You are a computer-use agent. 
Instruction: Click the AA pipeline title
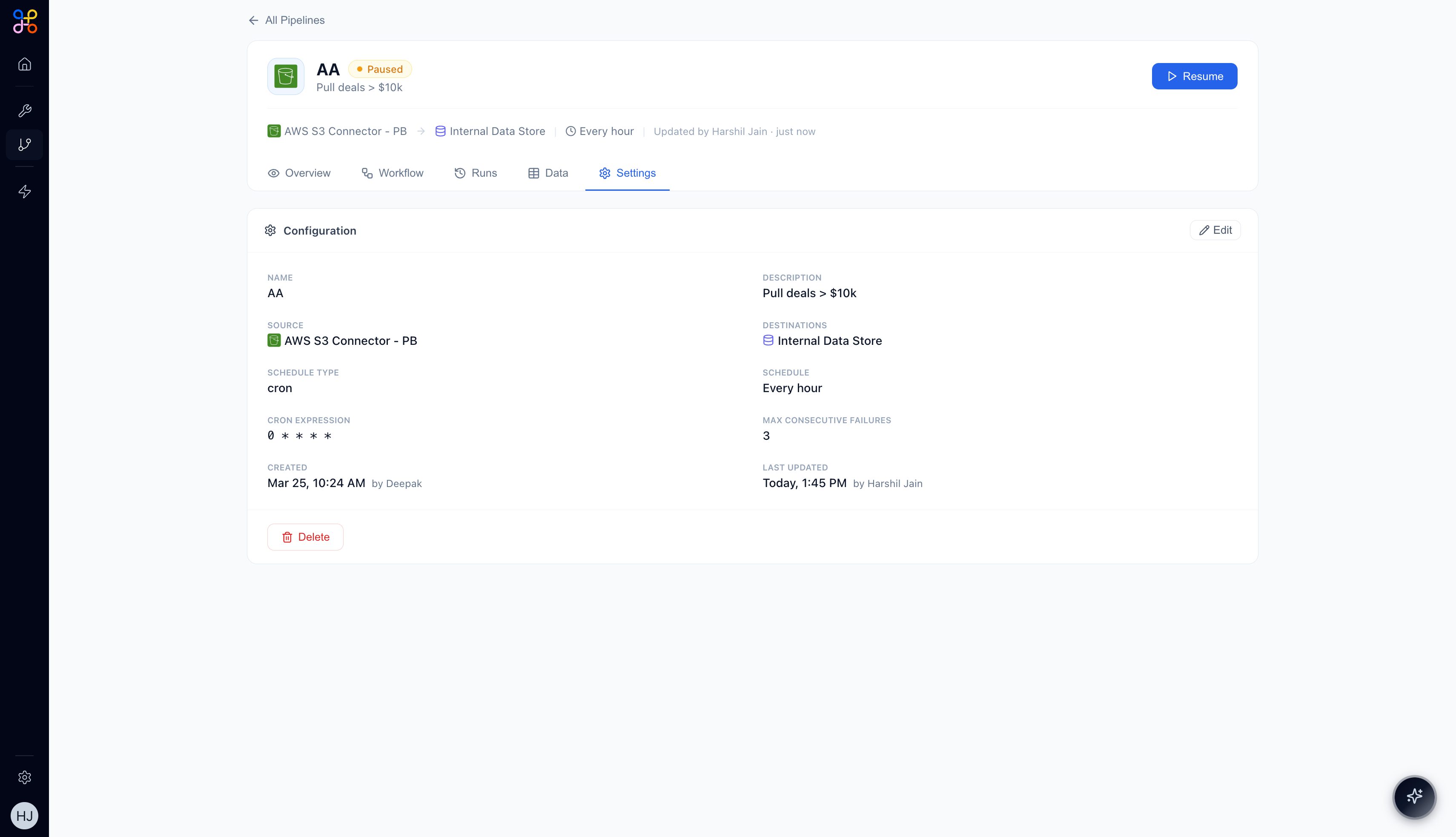tap(328, 69)
